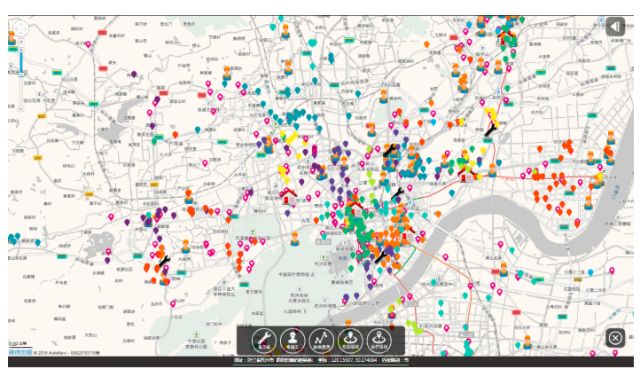The image size is (640, 377).
Task: Click the colored location-pin layer button
Action: click(x=350, y=340)
